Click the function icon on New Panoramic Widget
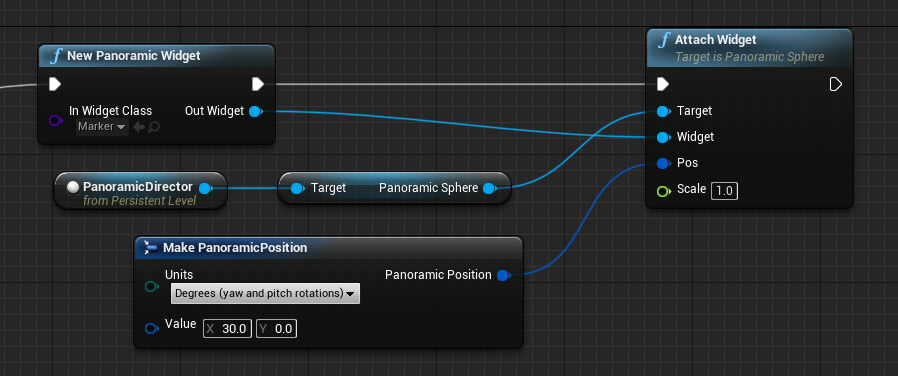Image resolution: width=898 pixels, height=376 pixels. tap(56, 56)
